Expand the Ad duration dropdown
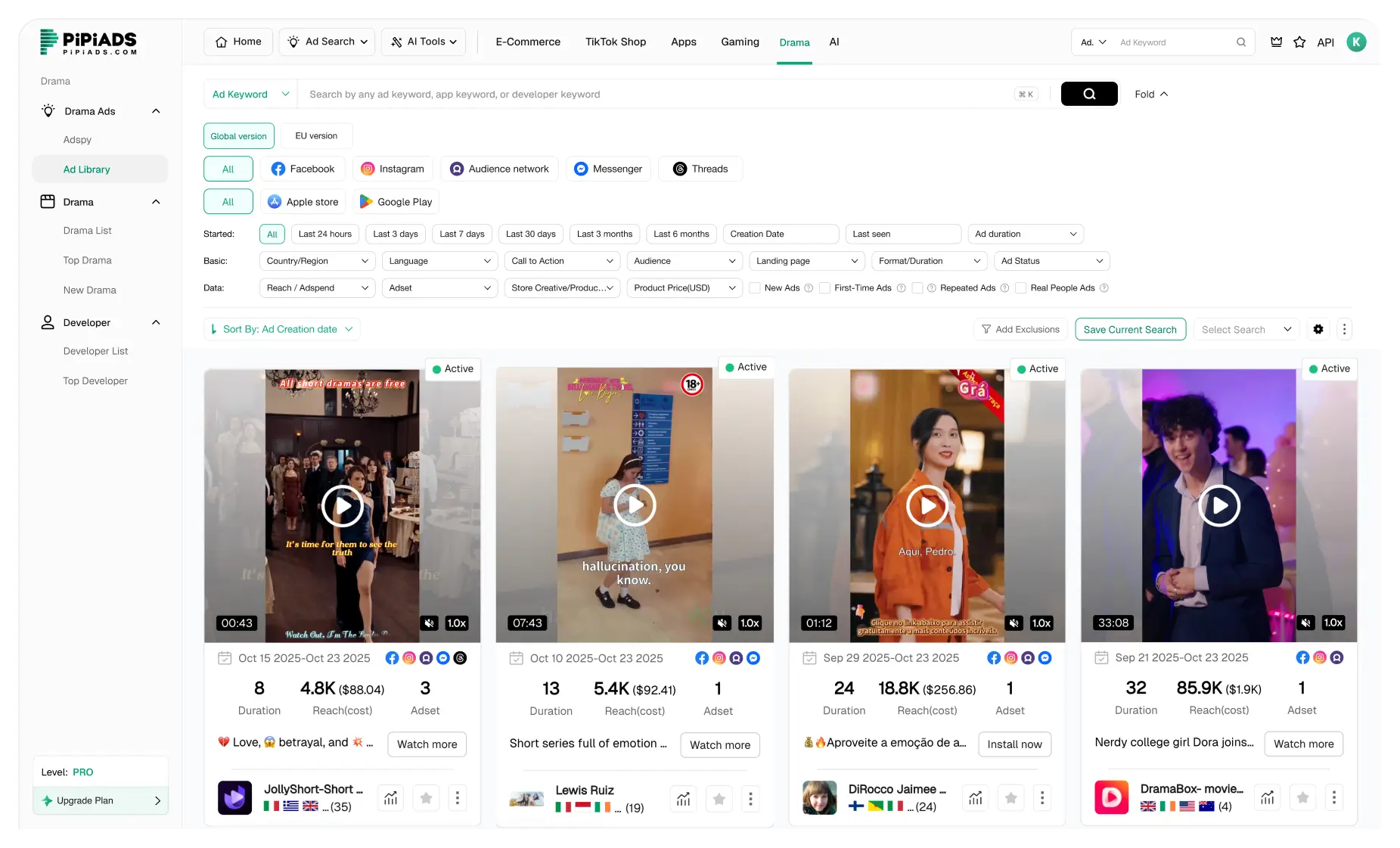The height and width of the screenshot is (848, 1400). coord(1025,235)
